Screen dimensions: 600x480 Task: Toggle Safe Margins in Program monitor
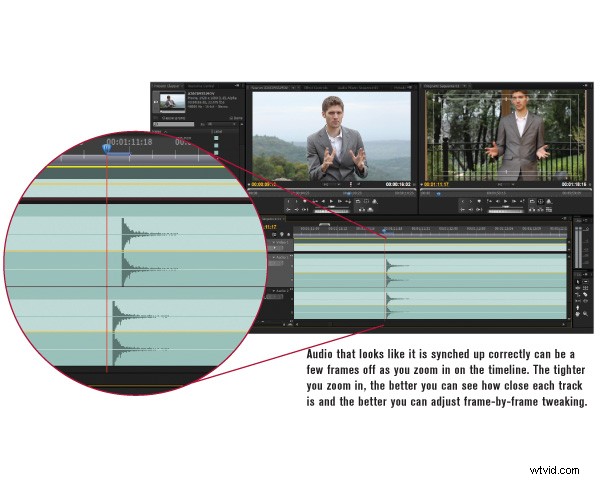click(x=540, y=201)
